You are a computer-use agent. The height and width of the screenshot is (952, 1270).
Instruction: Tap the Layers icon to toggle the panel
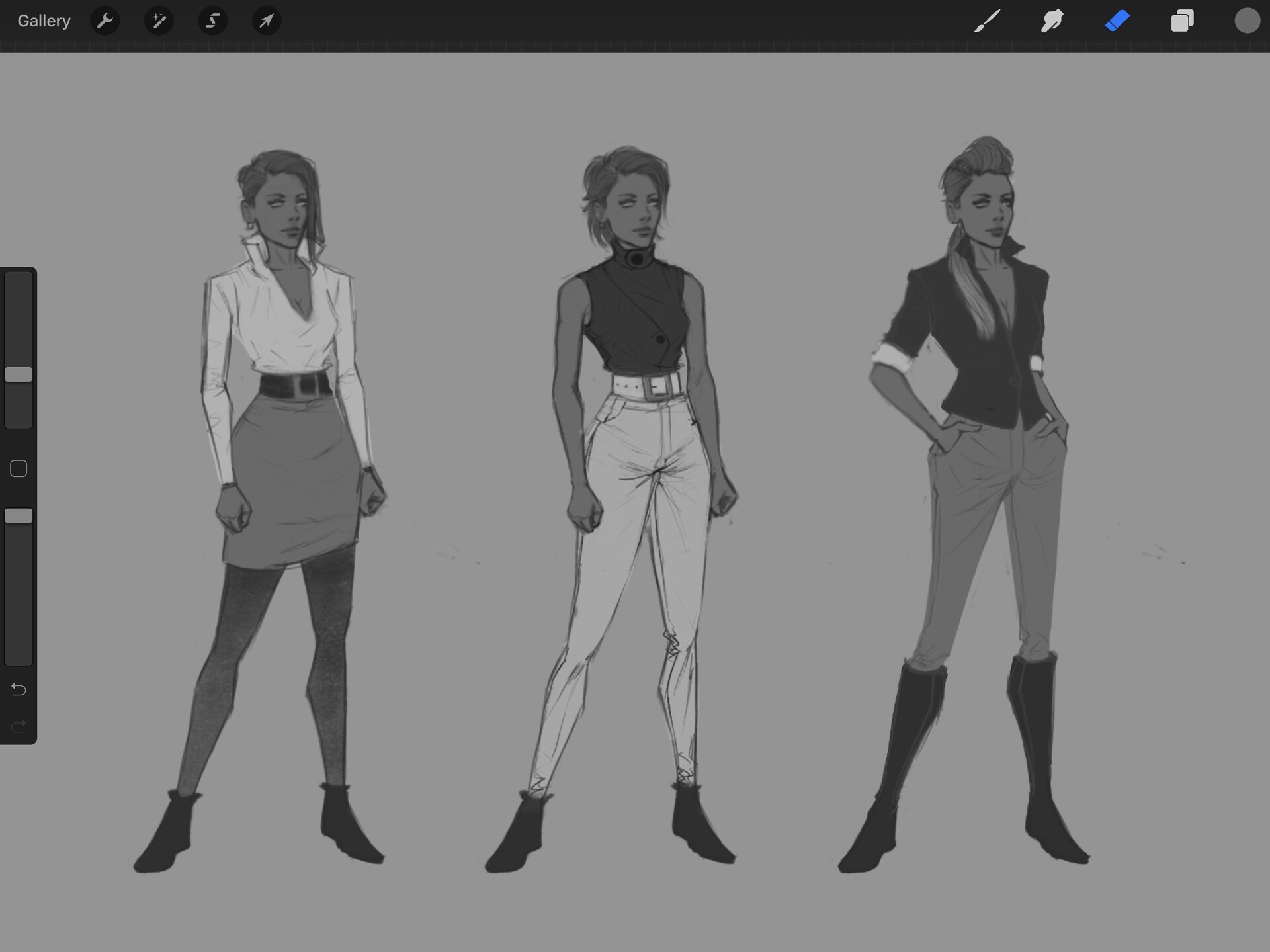(1182, 21)
